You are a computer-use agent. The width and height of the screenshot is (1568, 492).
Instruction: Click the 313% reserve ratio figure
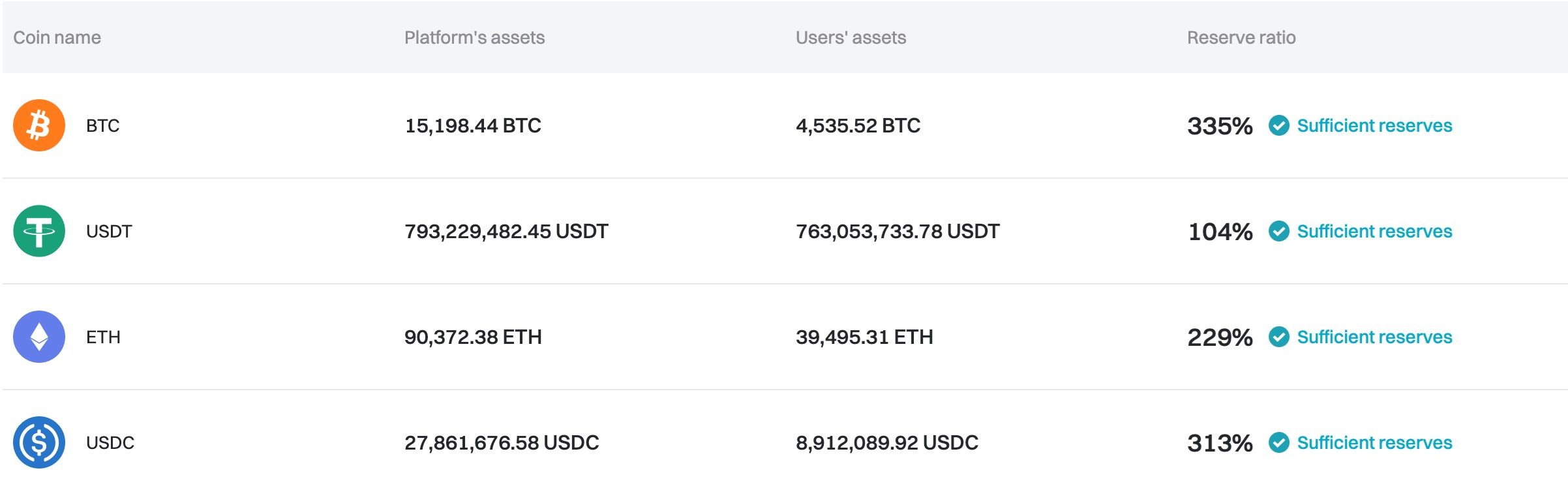(1220, 443)
